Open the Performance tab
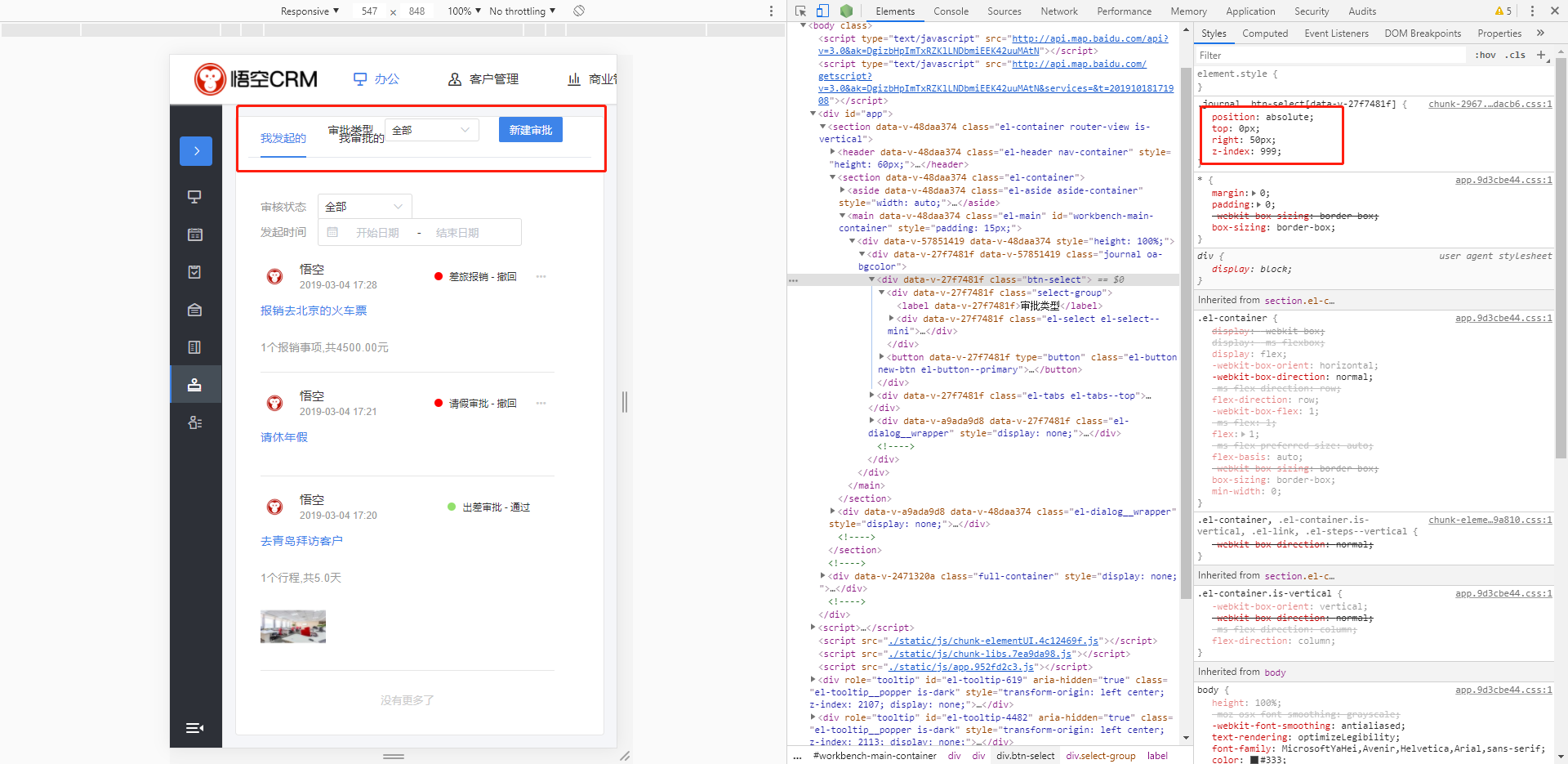The height and width of the screenshot is (764, 1568). pyautogui.click(x=1124, y=11)
